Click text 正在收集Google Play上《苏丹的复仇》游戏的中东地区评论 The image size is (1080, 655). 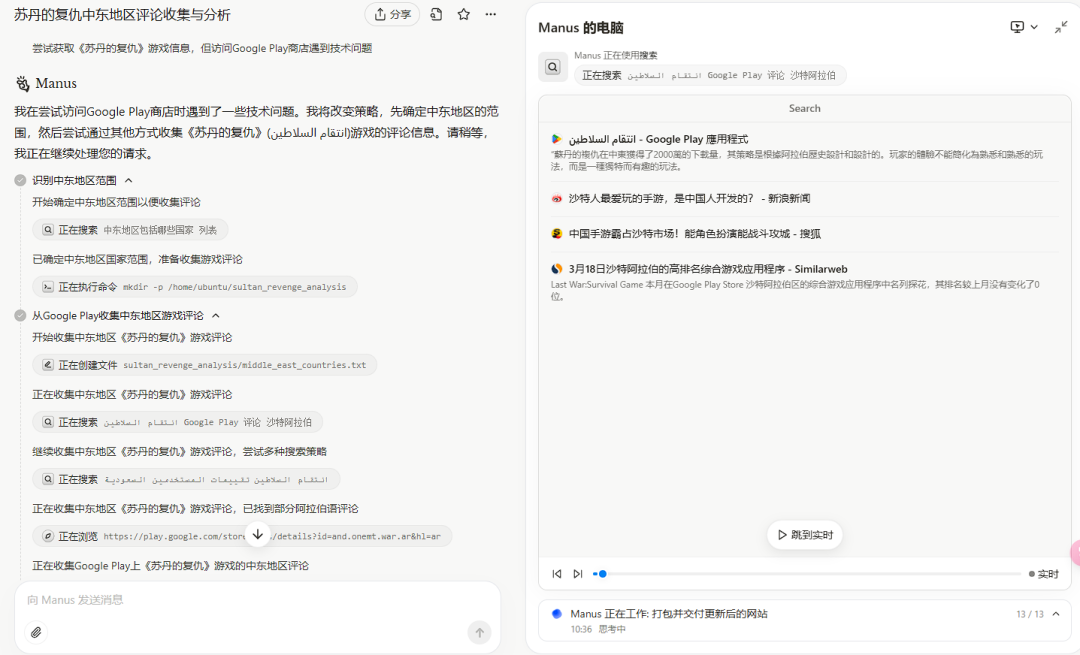tap(170, 566)
